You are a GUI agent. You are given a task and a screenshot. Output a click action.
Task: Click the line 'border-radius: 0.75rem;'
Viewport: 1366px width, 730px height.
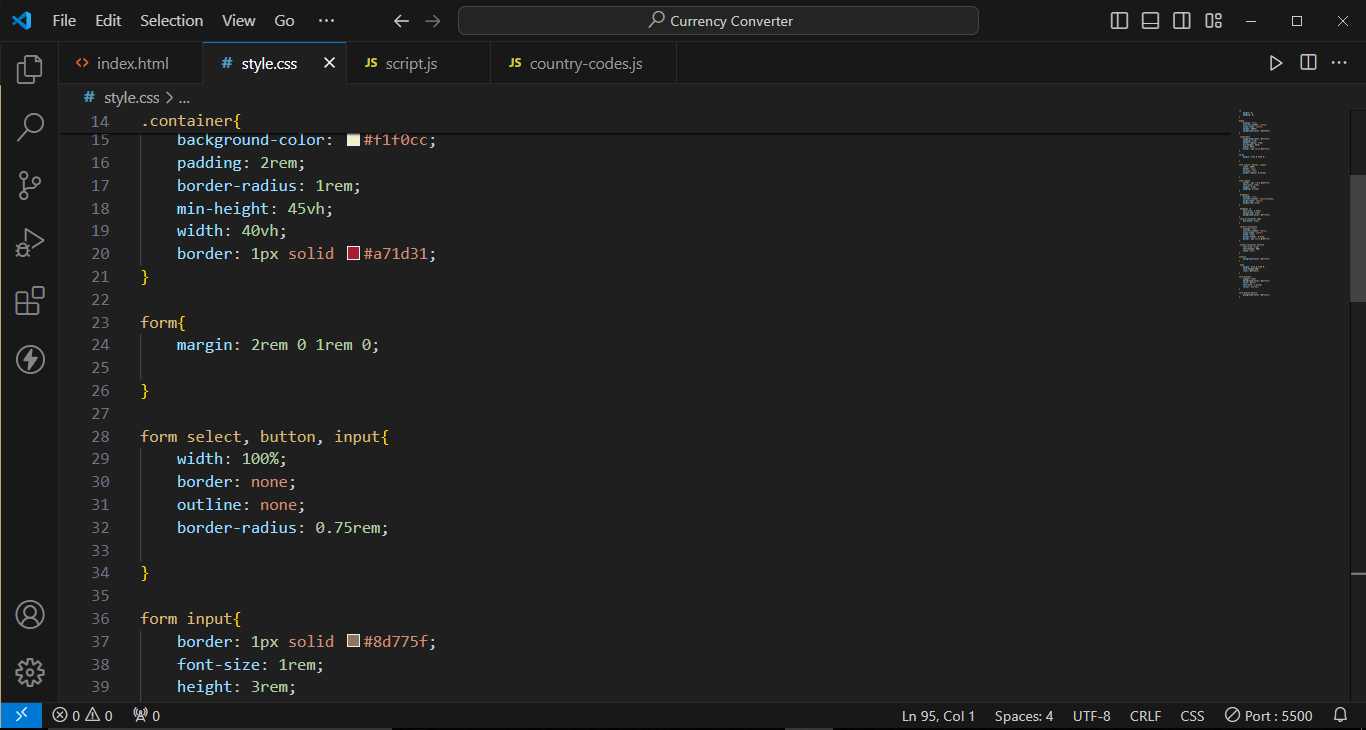point(283,527)
